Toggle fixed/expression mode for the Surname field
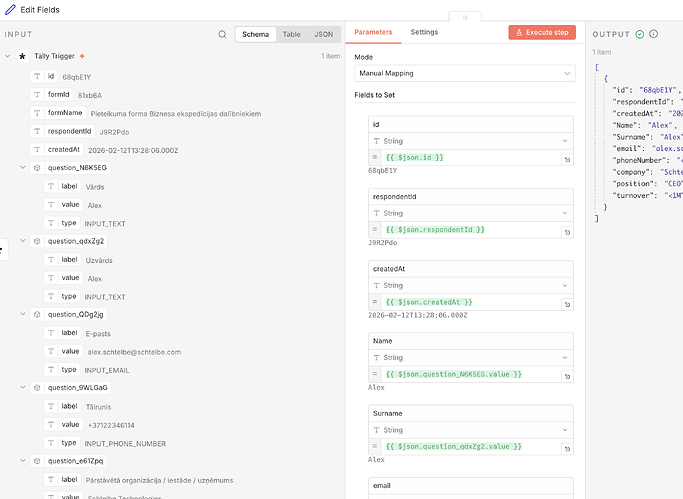This screenshot has height=499, width=683. (376, 447)
